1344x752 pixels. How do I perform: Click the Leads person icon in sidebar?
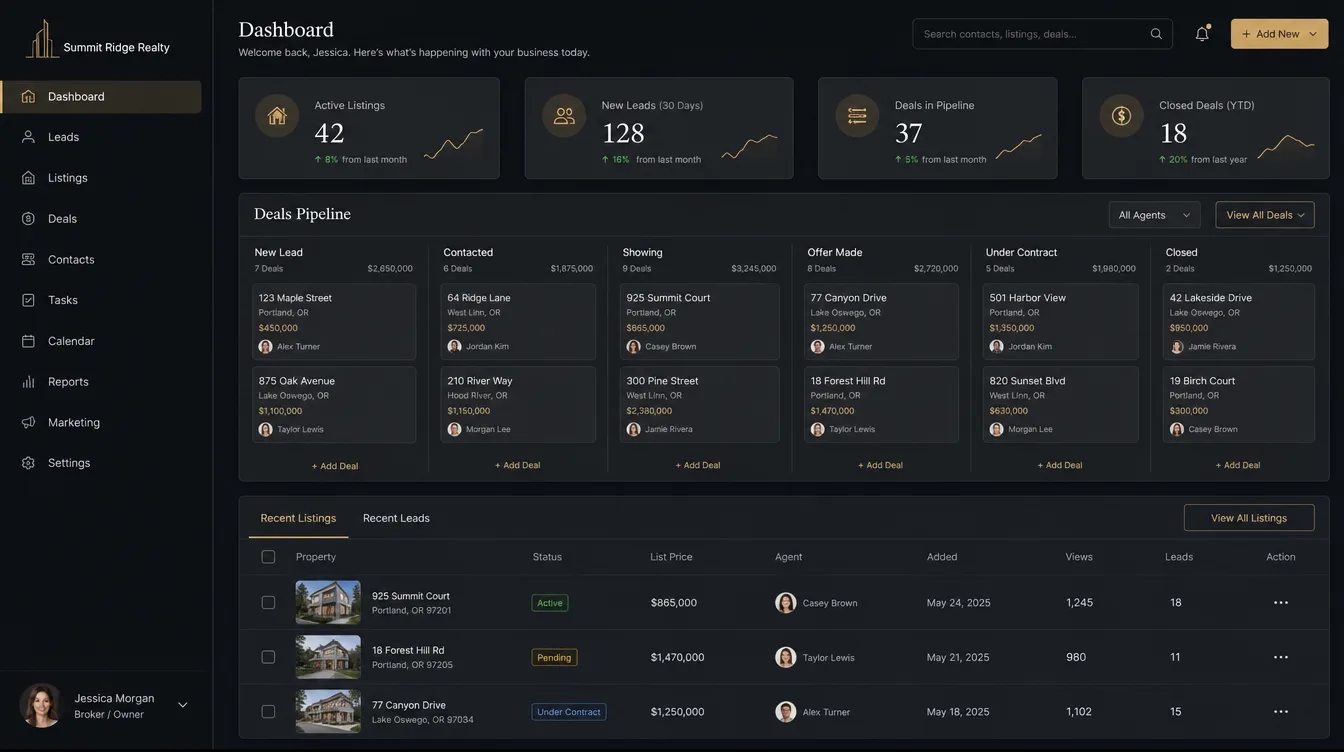(28, 137)
